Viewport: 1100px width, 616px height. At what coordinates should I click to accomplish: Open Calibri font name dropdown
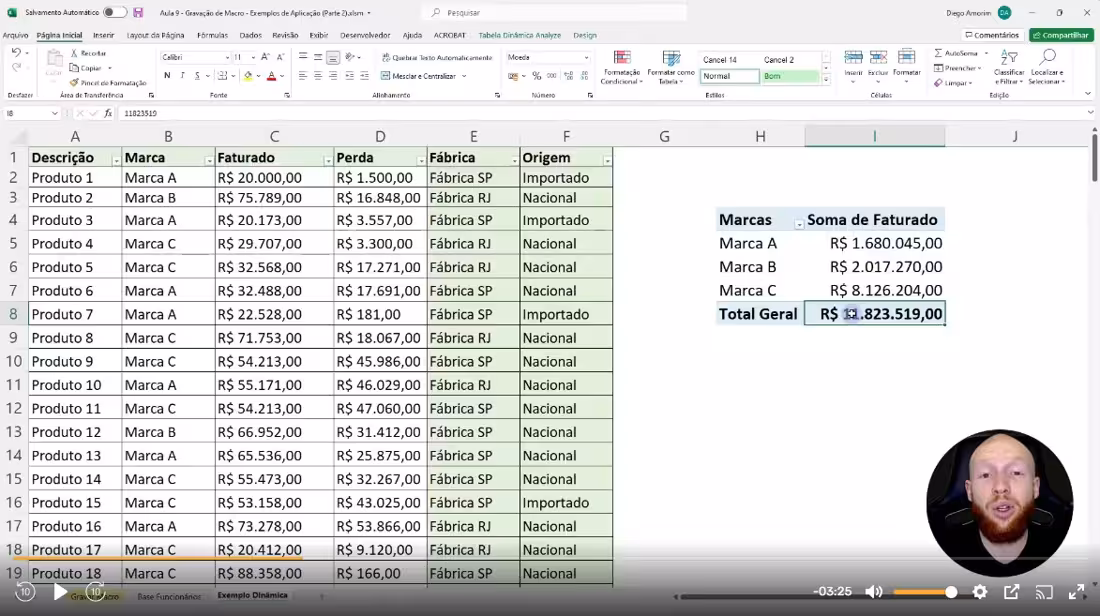(x=227, y=58)
